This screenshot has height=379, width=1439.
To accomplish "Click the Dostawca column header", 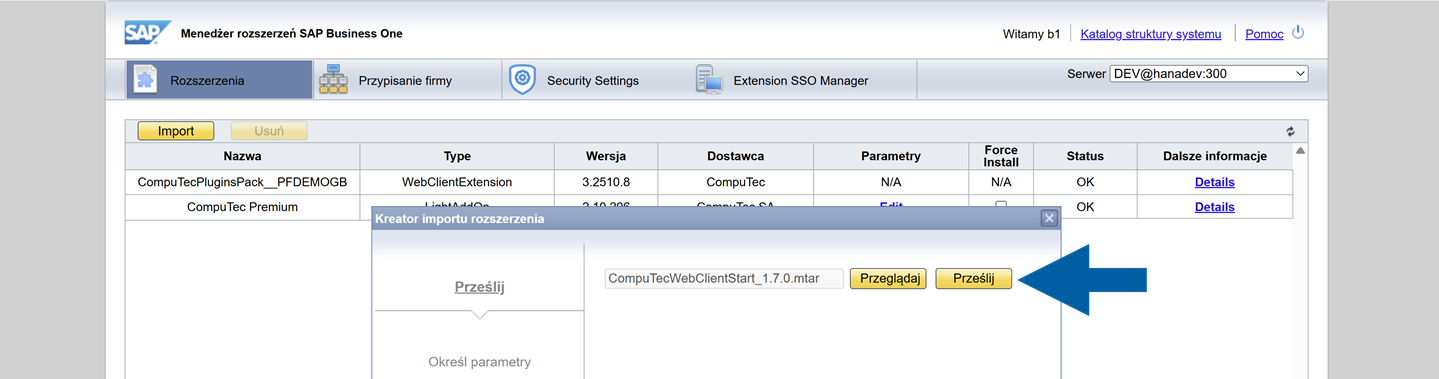I will (735, 156).
